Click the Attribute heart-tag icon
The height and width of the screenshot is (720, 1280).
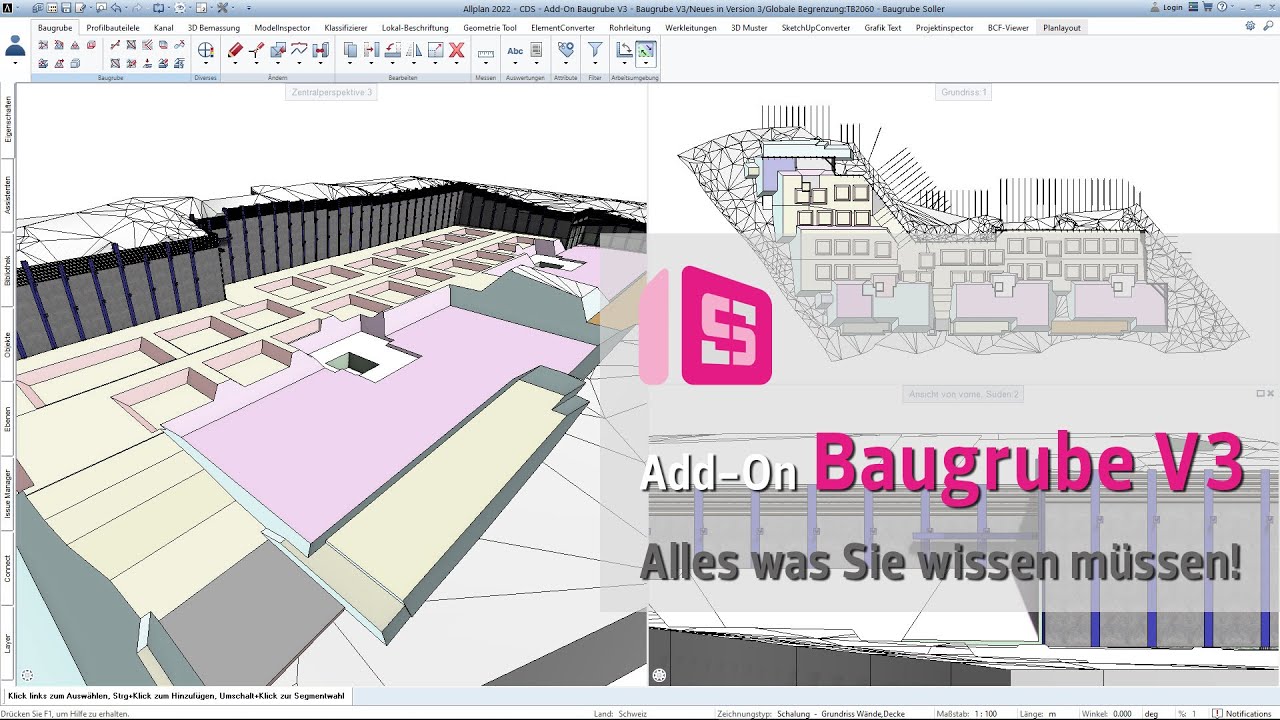click(x=566, y=49)
